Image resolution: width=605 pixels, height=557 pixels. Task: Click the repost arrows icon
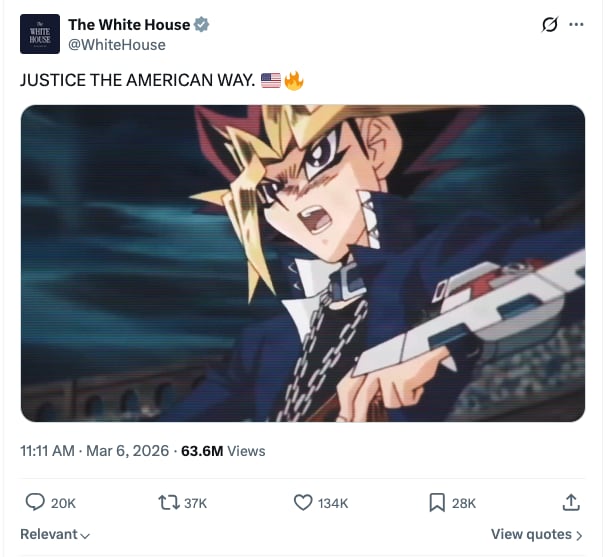(x=169, y=503)
